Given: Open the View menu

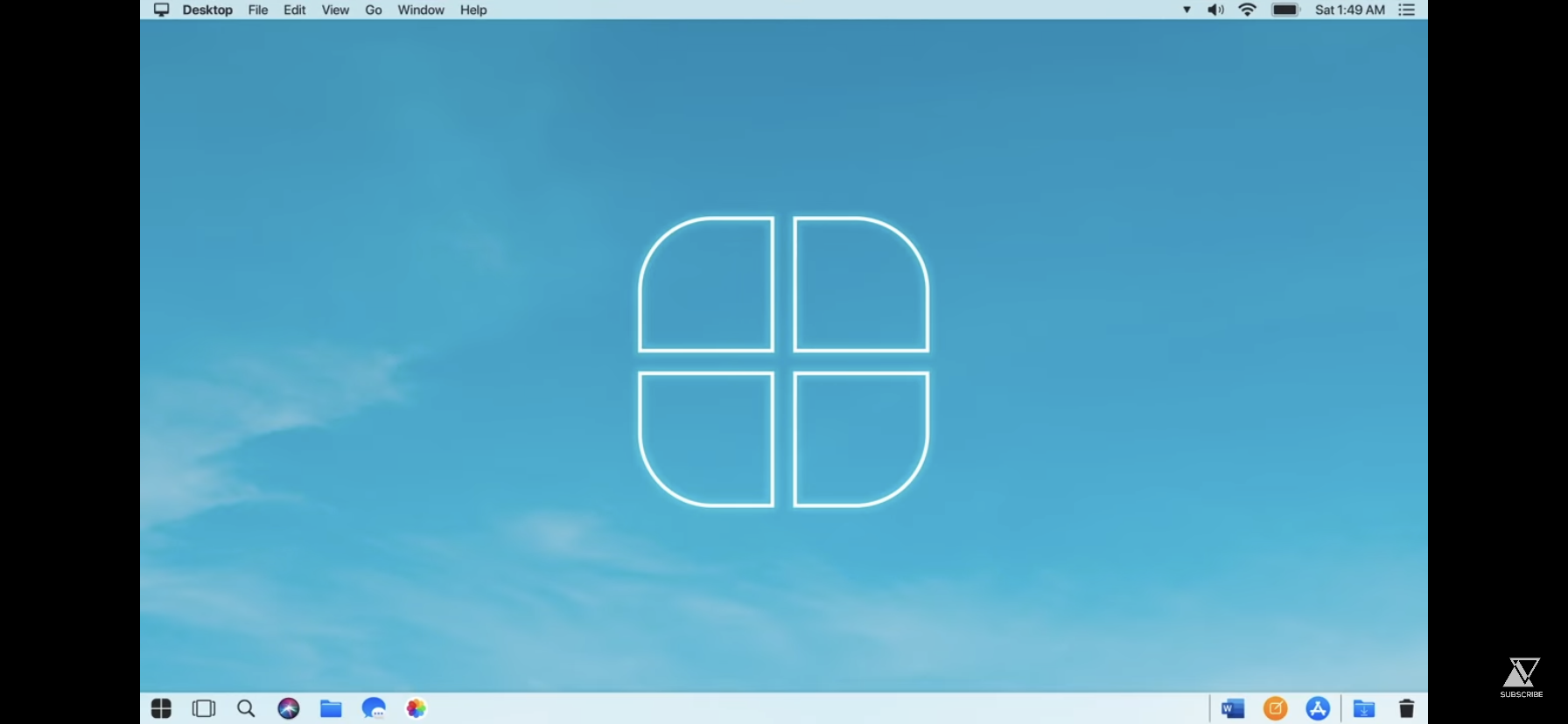Looking at the screenshot, I should pos(335,10).
